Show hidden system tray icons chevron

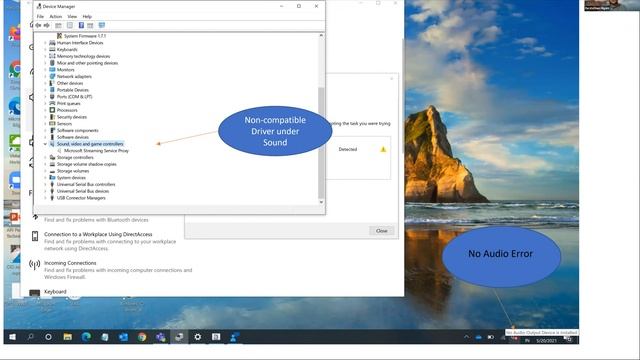pos(467,337)
